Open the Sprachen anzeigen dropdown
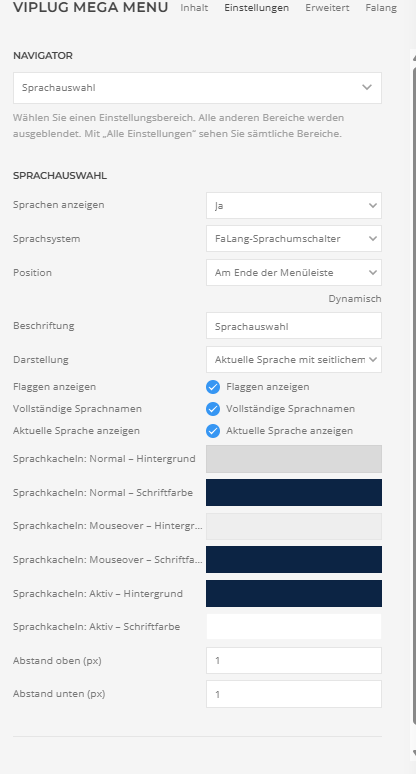The width and height of the screenshot is (416, 774). [x=294, y=205]
